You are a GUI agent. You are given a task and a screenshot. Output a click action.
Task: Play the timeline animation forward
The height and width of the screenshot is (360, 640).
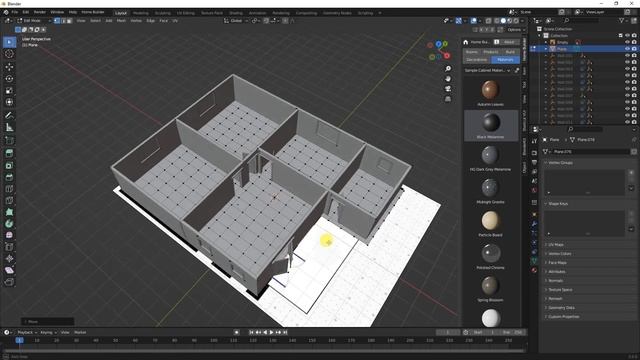point(271,332)
